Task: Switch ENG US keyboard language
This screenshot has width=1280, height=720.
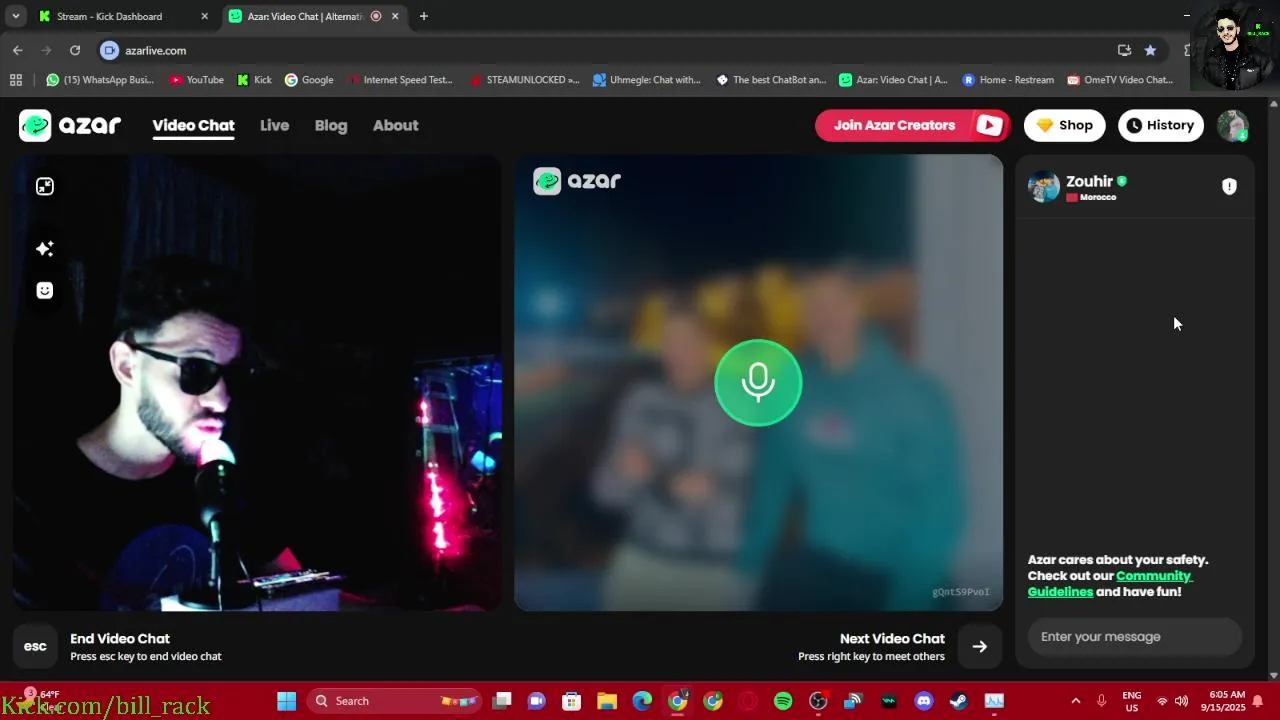Action: click(x=1132, y=701)
